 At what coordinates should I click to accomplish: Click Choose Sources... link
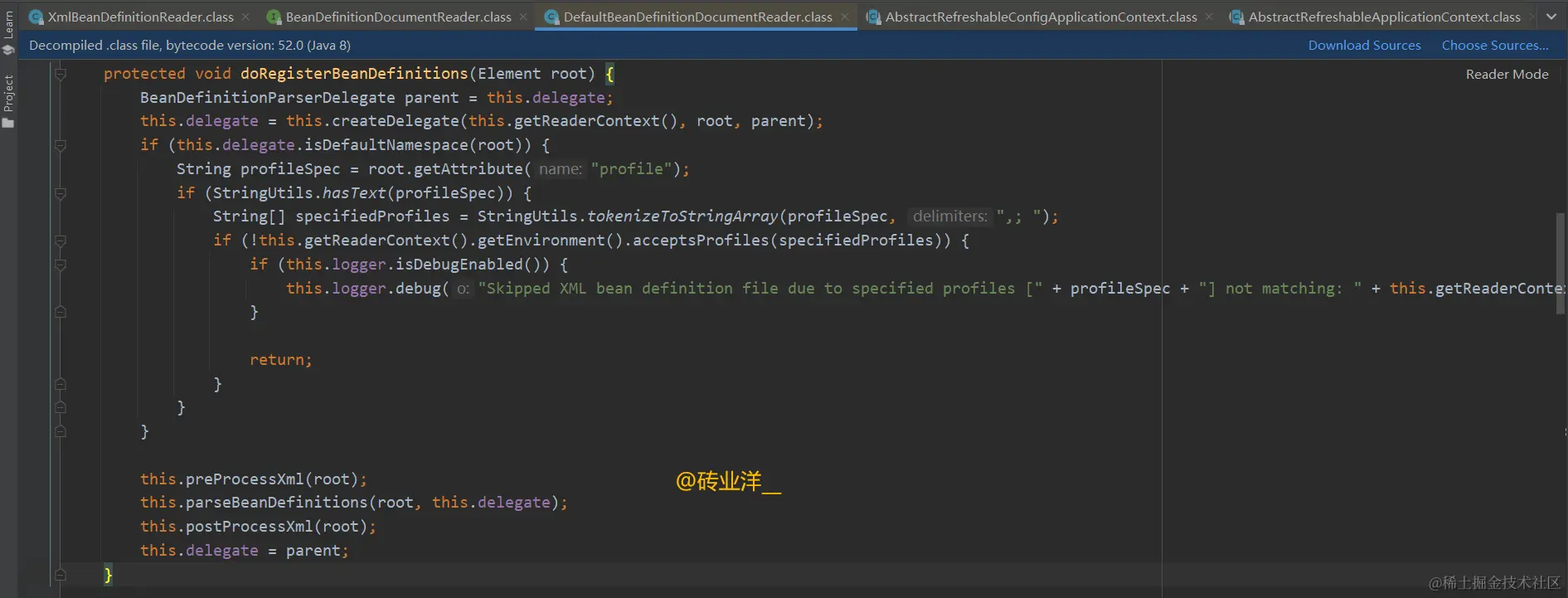pyautogui.click(x=1495, y=46)
